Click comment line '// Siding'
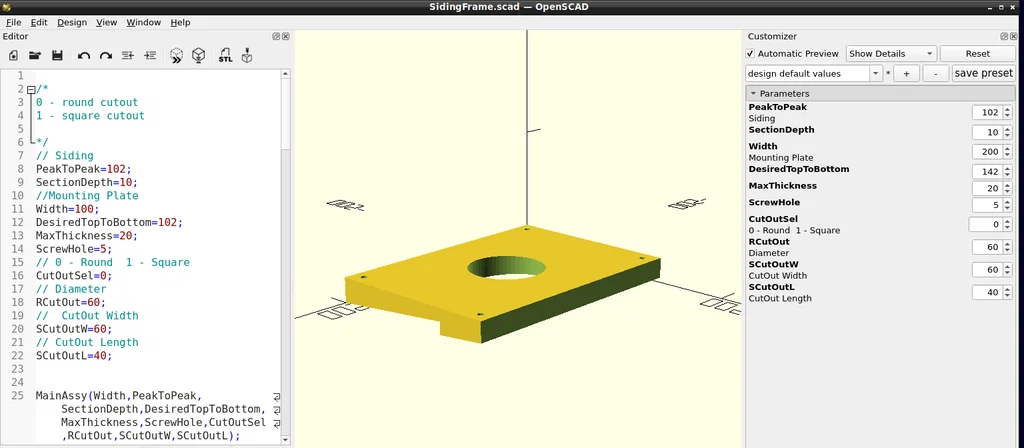Viewport: 1024px width, 448px height. coord(65,155)
